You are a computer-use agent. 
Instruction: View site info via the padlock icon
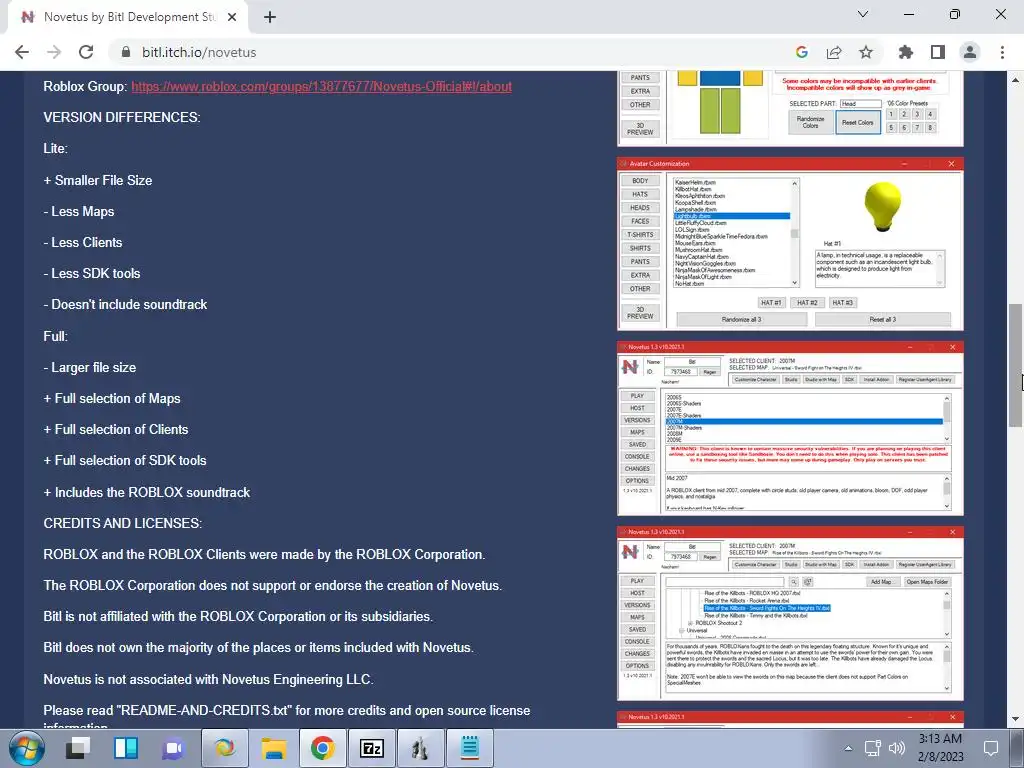(126, 52)
